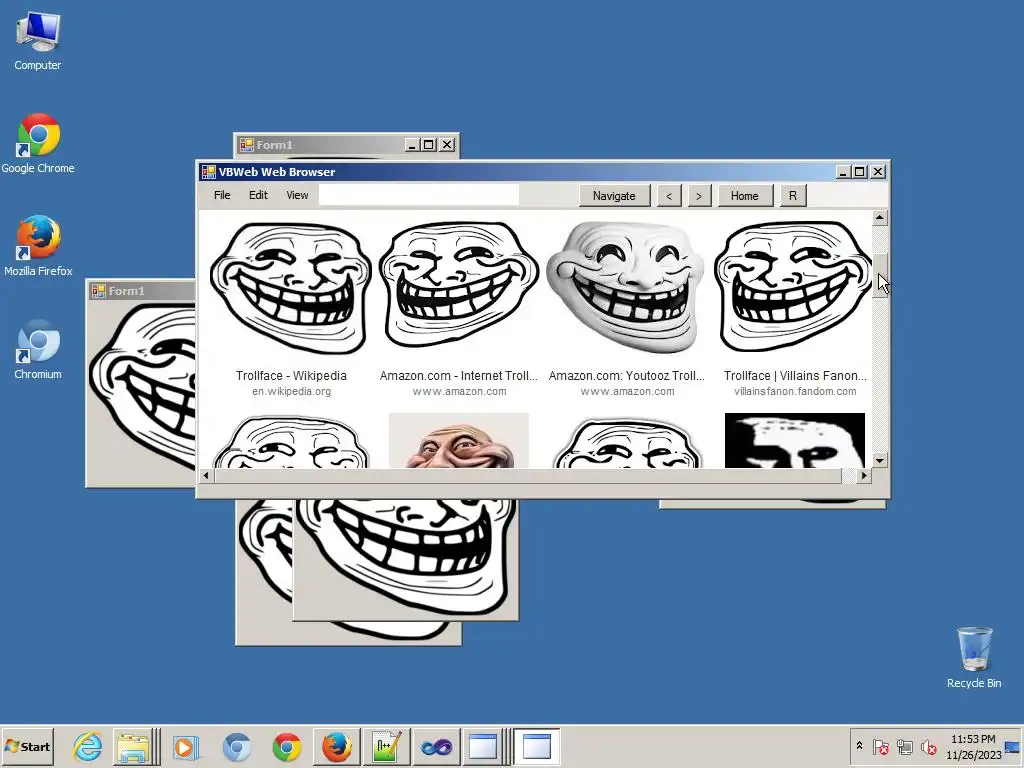Close the VBWeb Web Browser window
The height and width of the screenshot is (768, 1024).
[x=878, y=172]
